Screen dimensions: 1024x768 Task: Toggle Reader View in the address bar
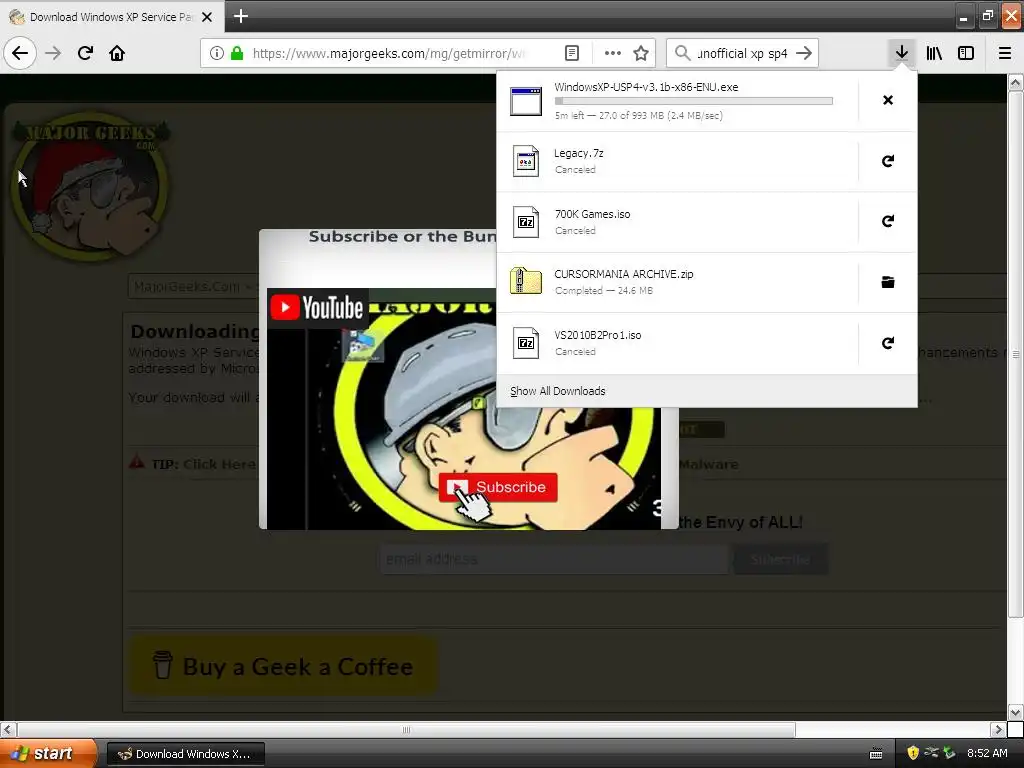coord(571,53)
